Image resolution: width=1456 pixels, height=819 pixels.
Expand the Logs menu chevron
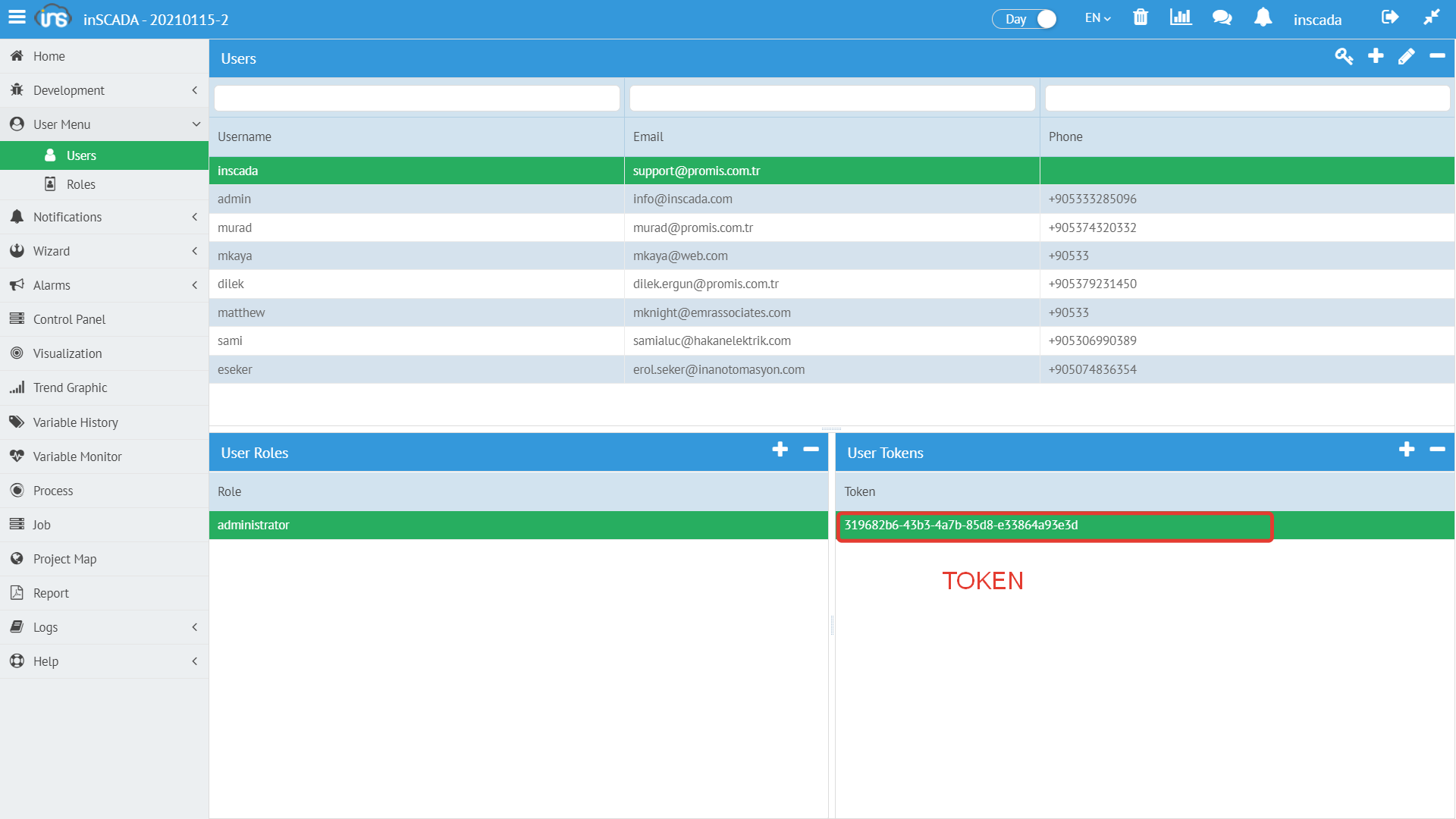(195, 627)
